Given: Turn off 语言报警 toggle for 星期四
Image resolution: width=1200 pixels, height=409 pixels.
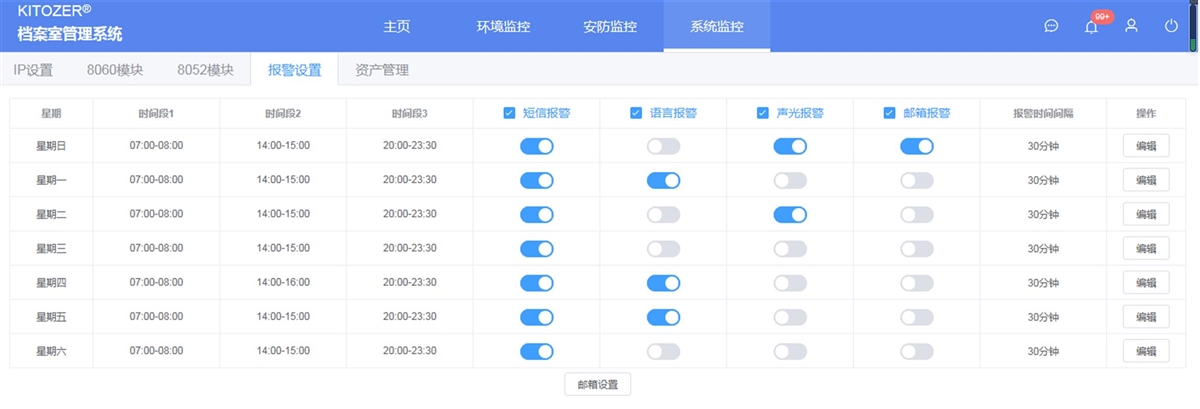Looking at the screenshot, I should coord(663,283).
